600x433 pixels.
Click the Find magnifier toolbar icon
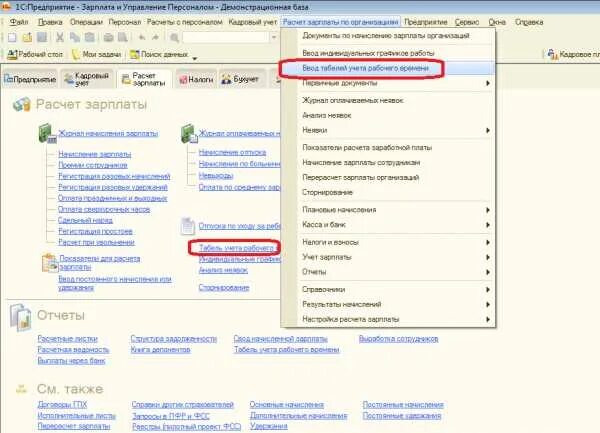(x=174, y=37)
